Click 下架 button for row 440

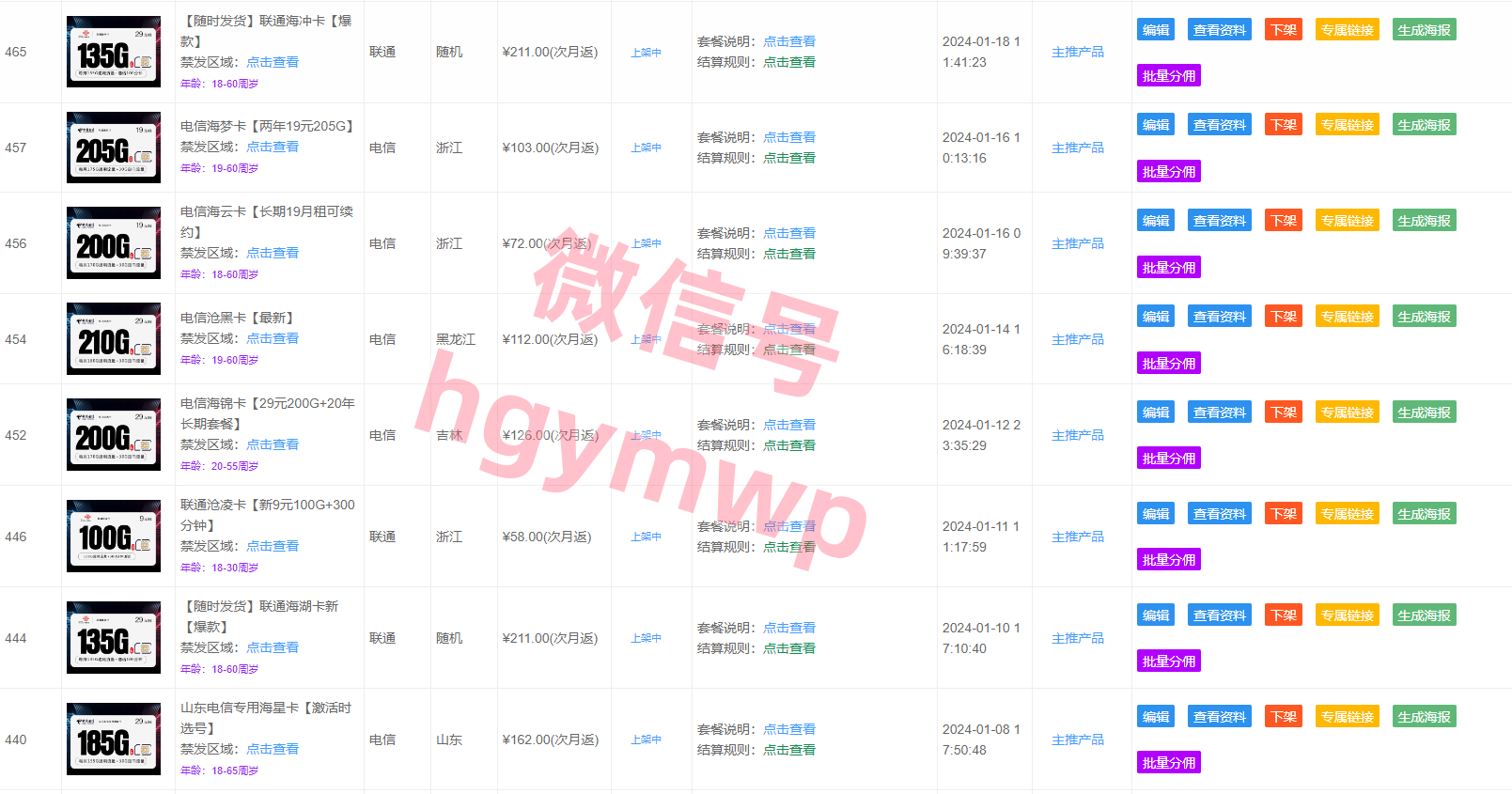point(1284,717)
